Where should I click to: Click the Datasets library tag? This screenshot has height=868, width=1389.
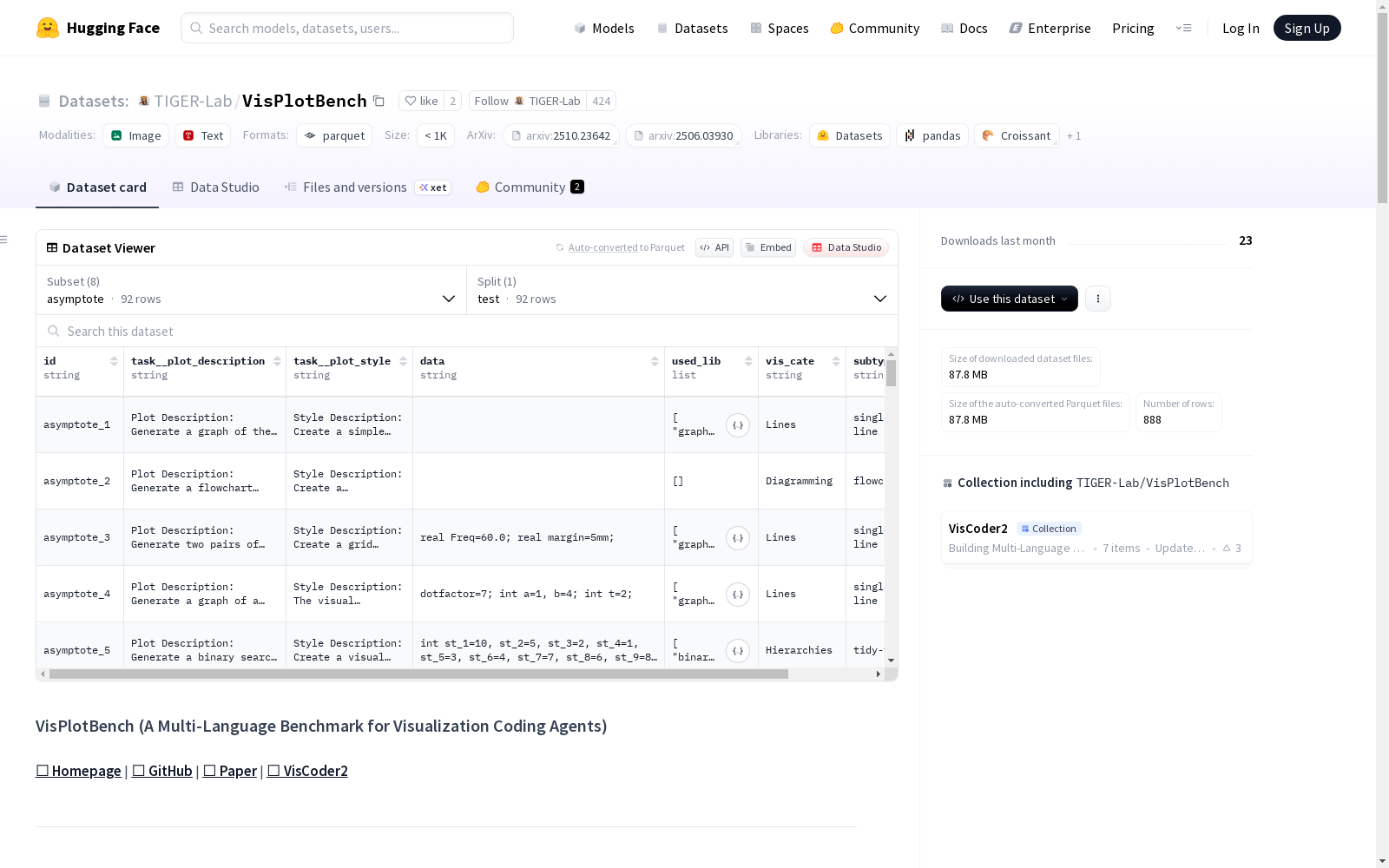(850, 135)
